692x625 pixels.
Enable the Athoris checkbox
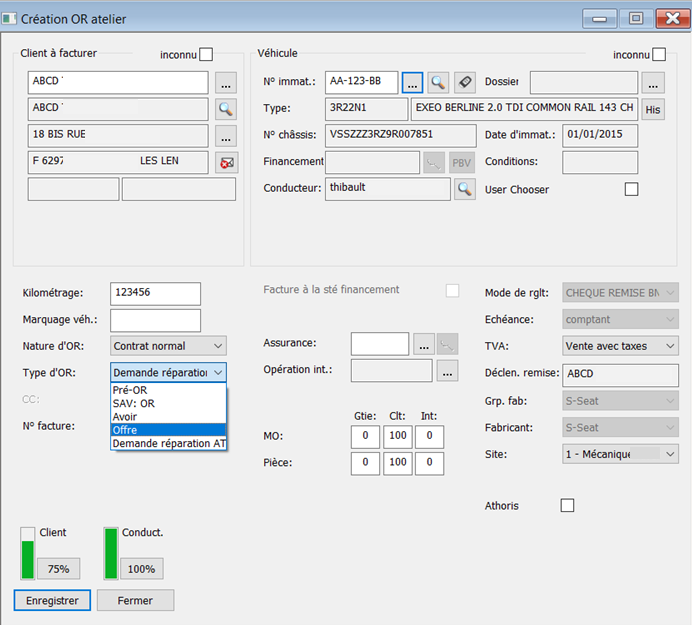[567, 505]
